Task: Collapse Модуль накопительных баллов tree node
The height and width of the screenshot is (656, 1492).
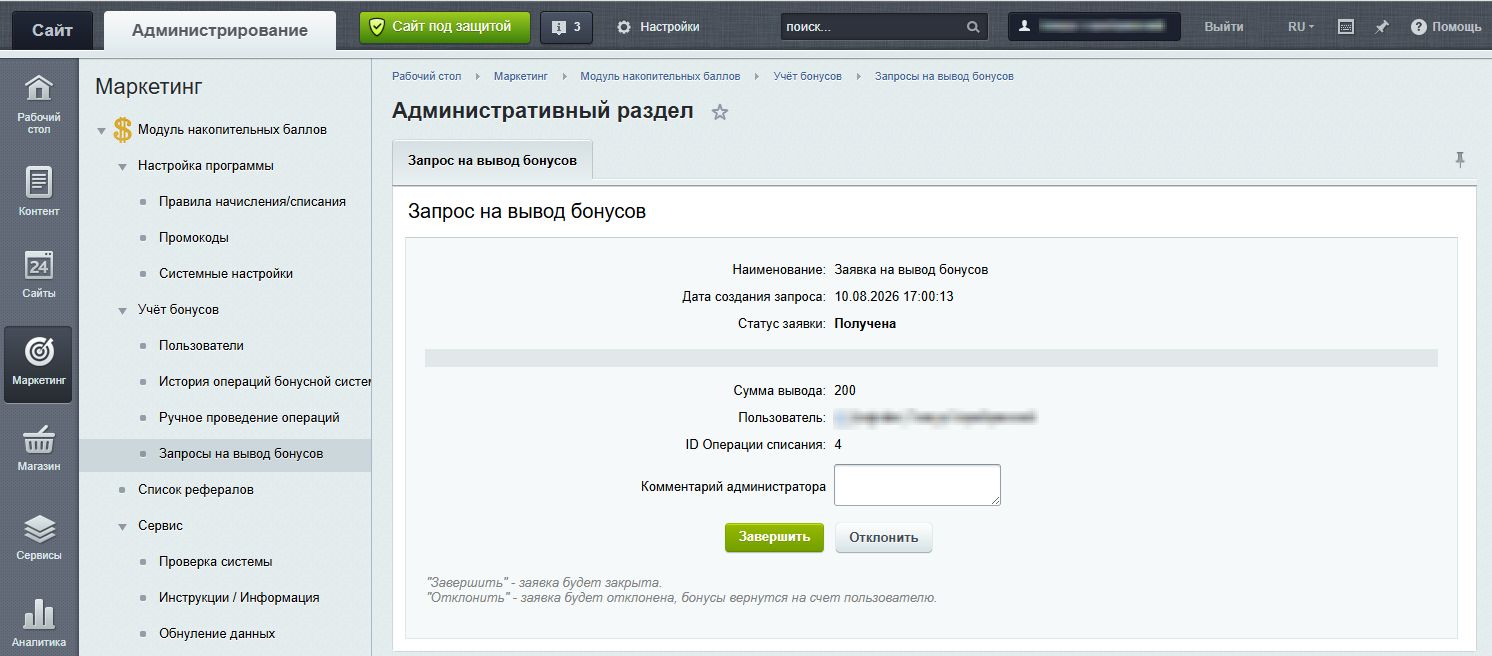Action: coord(101,130)
